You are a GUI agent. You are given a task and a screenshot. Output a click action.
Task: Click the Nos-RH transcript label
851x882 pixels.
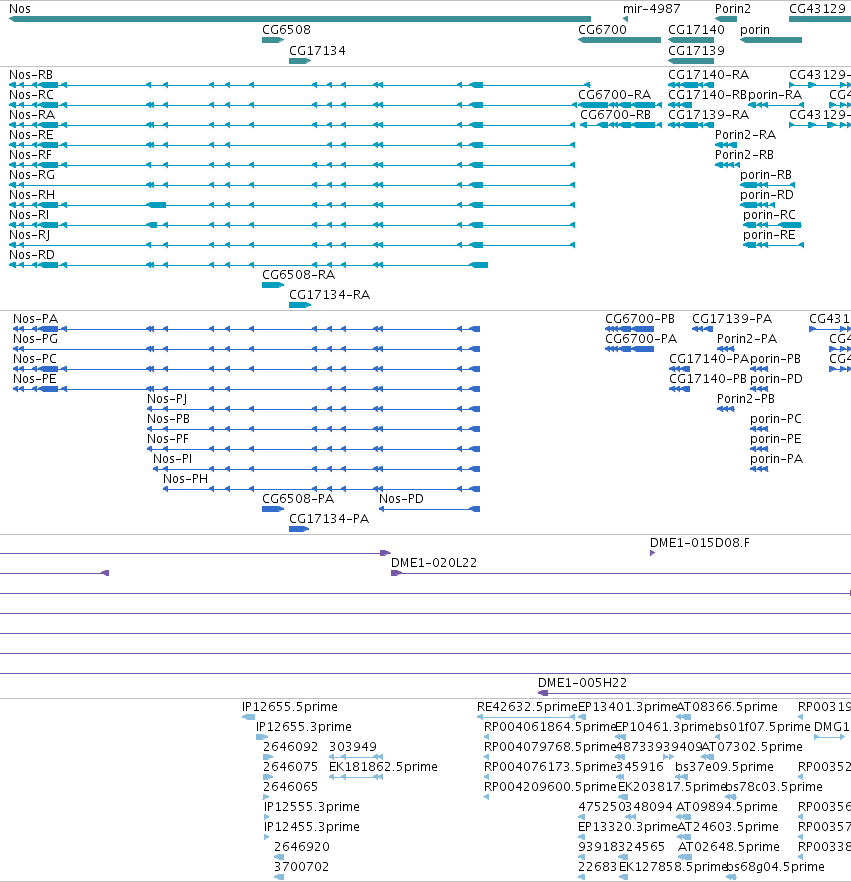click(32, 195)
